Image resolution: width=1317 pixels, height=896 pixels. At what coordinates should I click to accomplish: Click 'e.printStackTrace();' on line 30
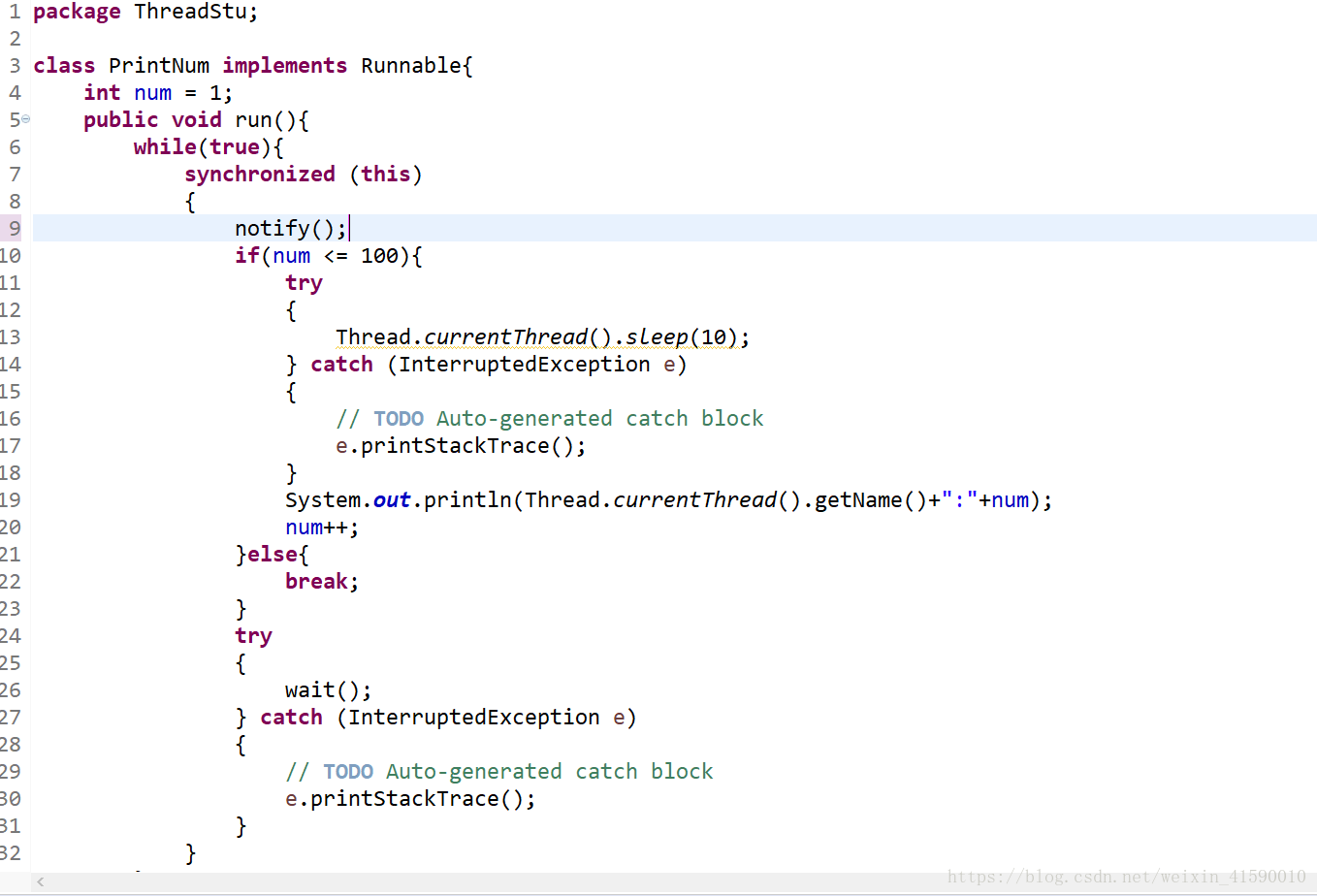click(x=410, y=799)
